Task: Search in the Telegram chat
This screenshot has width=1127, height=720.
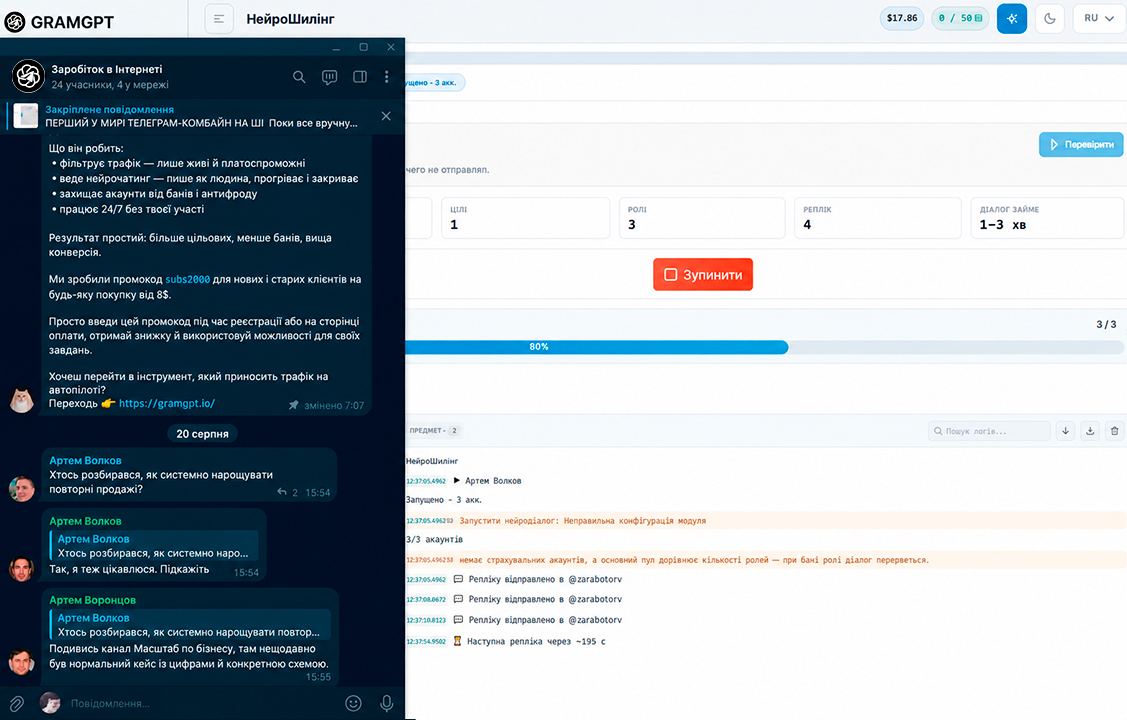Action: pos(299,77)
